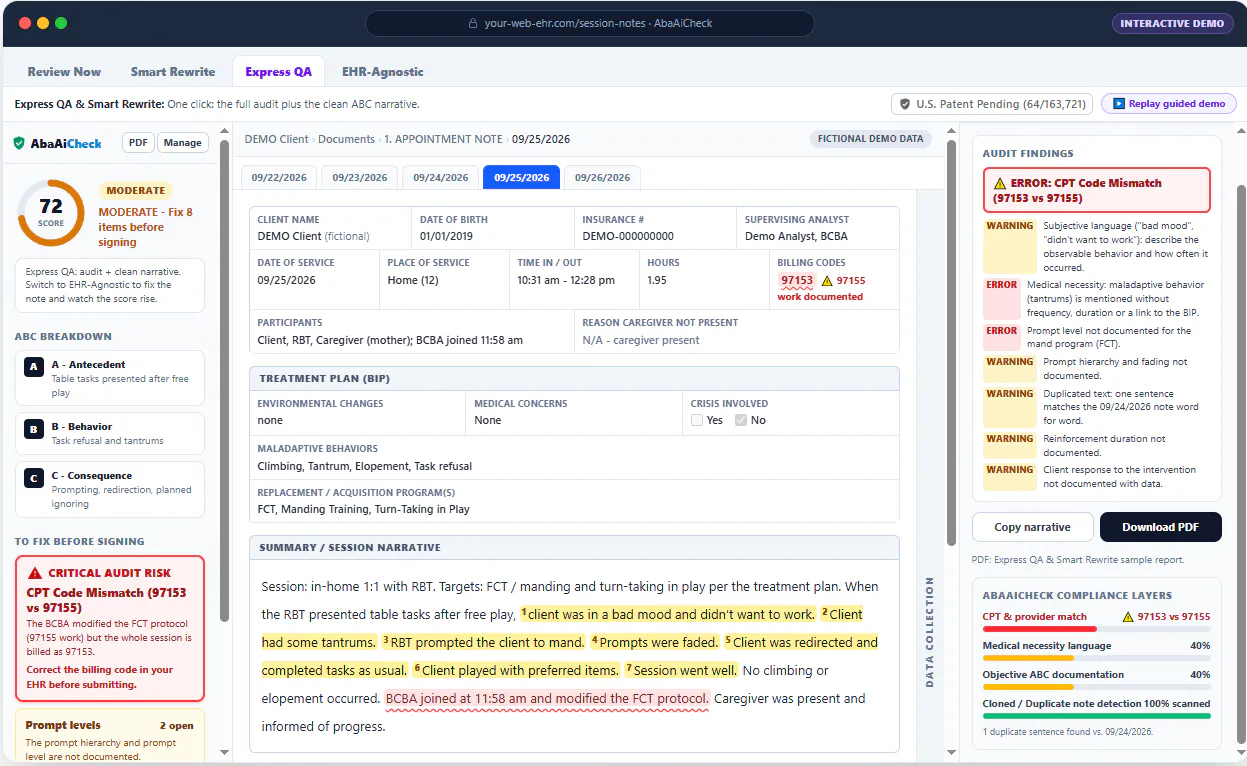Open the 09/23/2026 date tab
The width and height of the screenshot is (1247, 766).
pyautogui.click(x=360, y=177)
